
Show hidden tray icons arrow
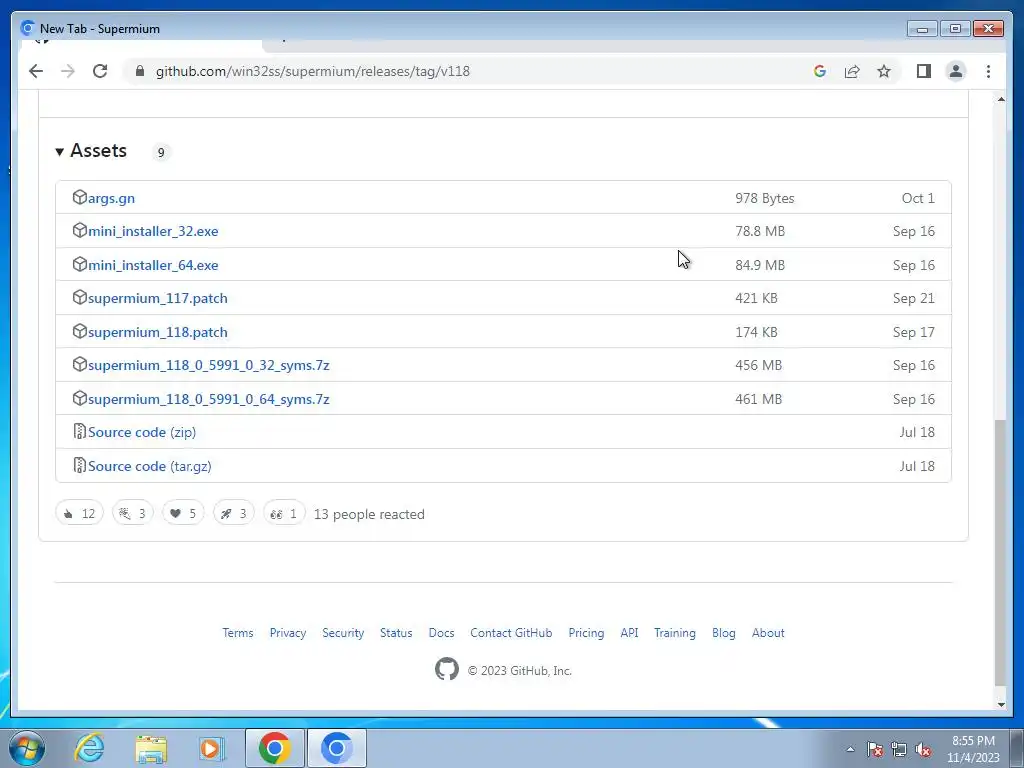[850, 750]
